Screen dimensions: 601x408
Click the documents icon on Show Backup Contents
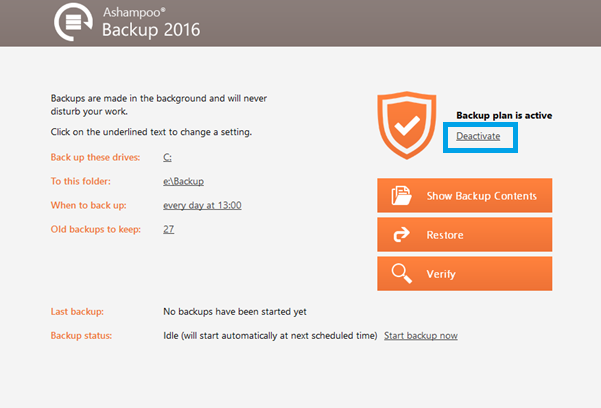coord(401,196)
